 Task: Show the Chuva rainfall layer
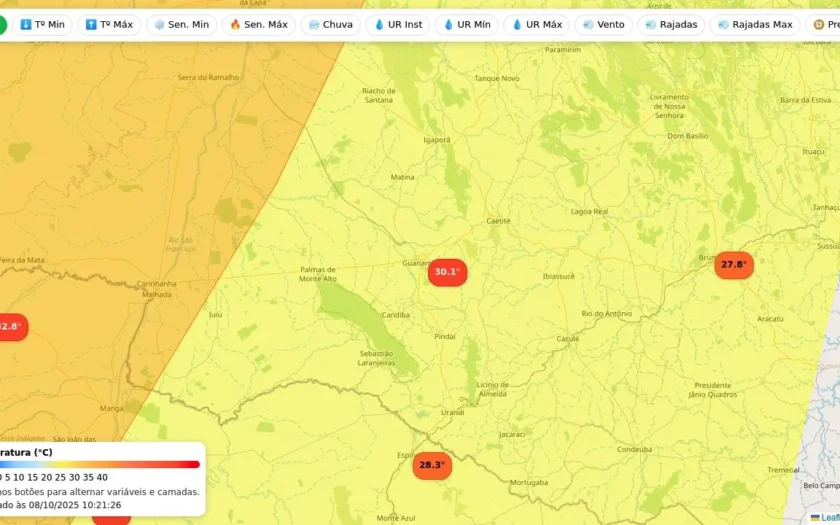coord(331,25)
